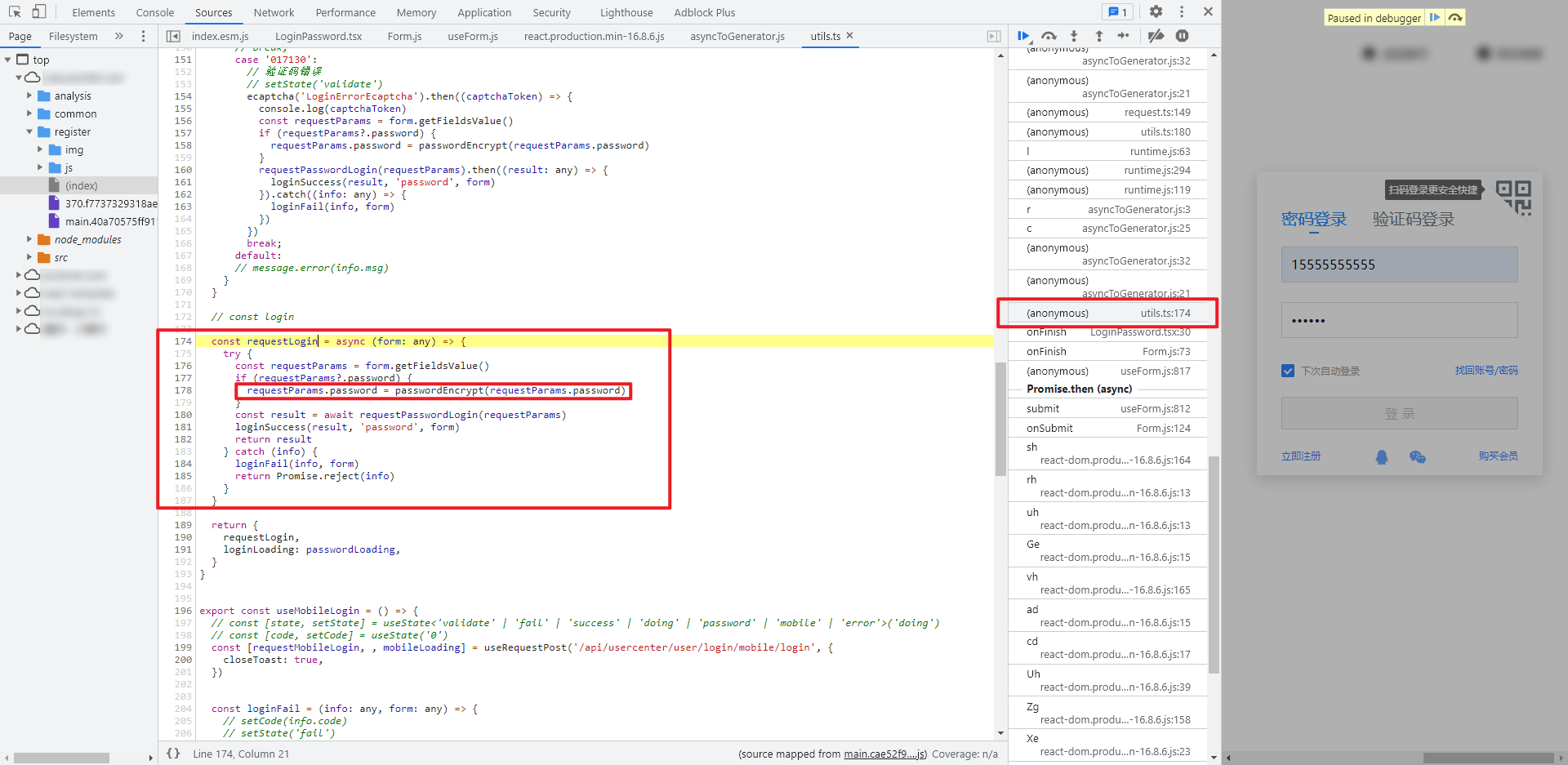1568x765 pixels.
Task: Click the phone number input field
Action: 1399,265
